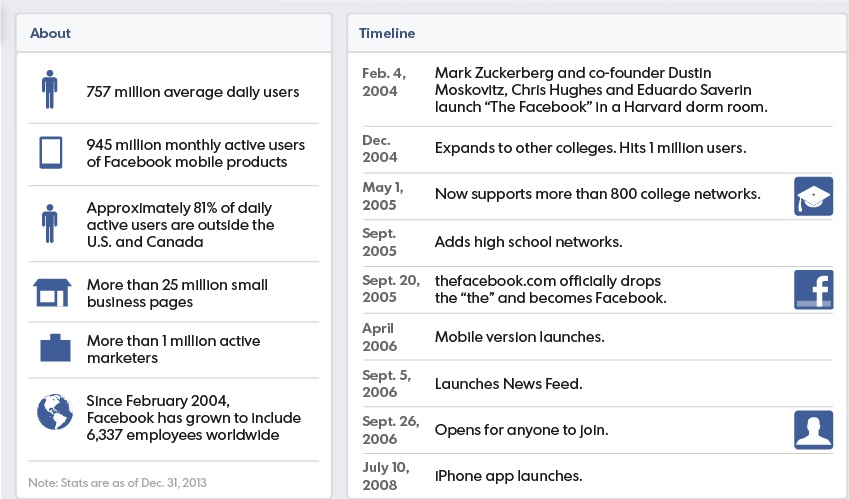Click the July 10, 2008 iPhone app date
Image resolution: width=849 pixels, height=499 pixels.
pyautogui.click(x=386, y=476)
